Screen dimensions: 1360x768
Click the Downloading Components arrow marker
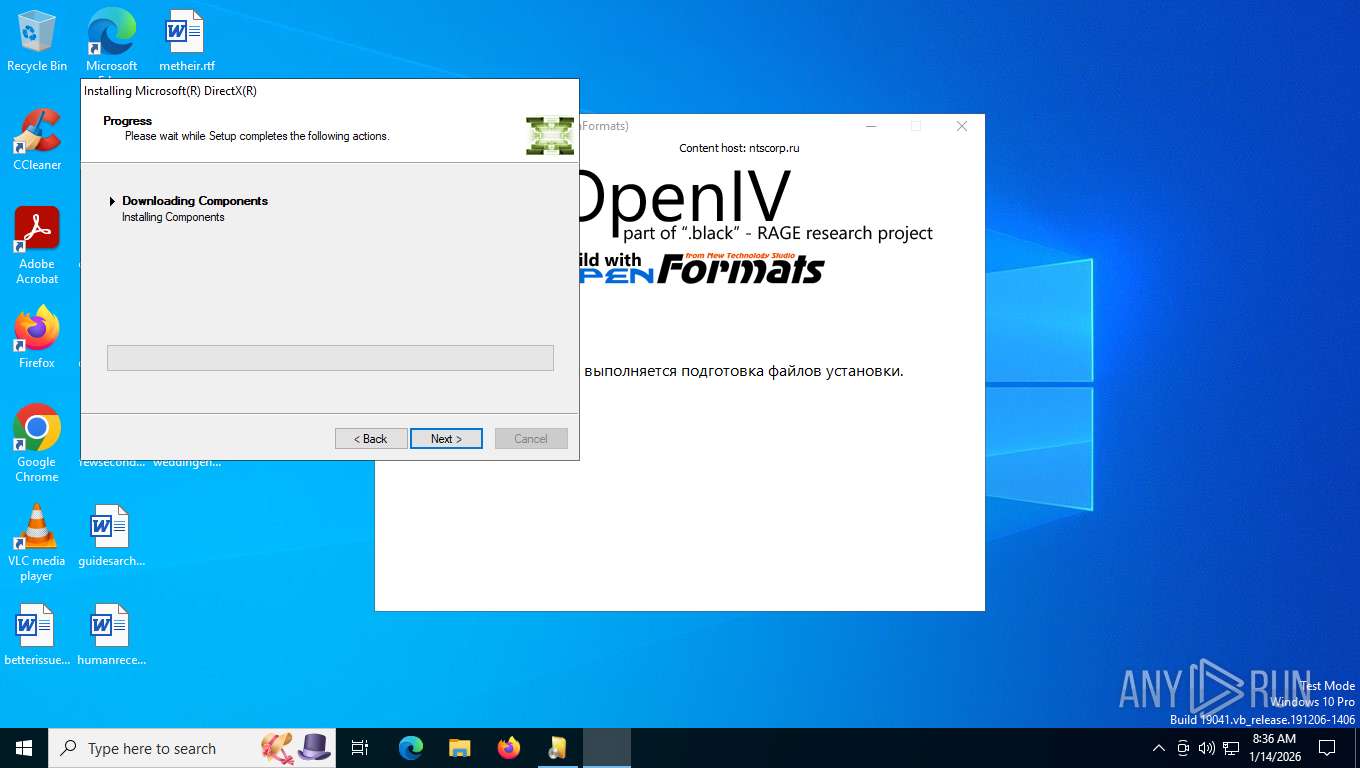[112, 201]
